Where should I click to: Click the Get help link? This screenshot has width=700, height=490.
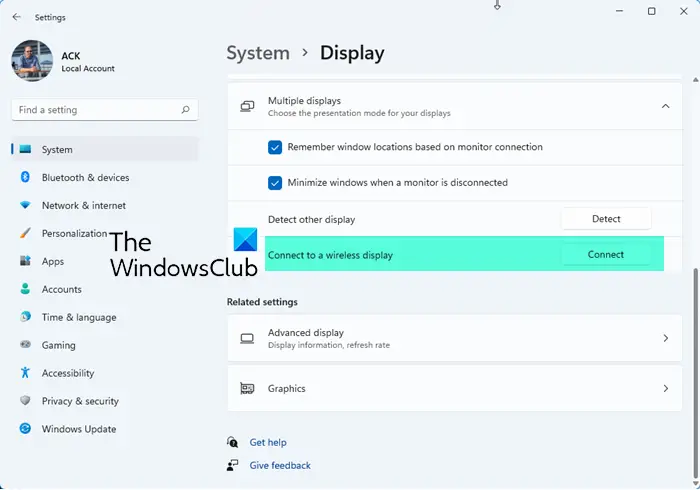(268, 442)
